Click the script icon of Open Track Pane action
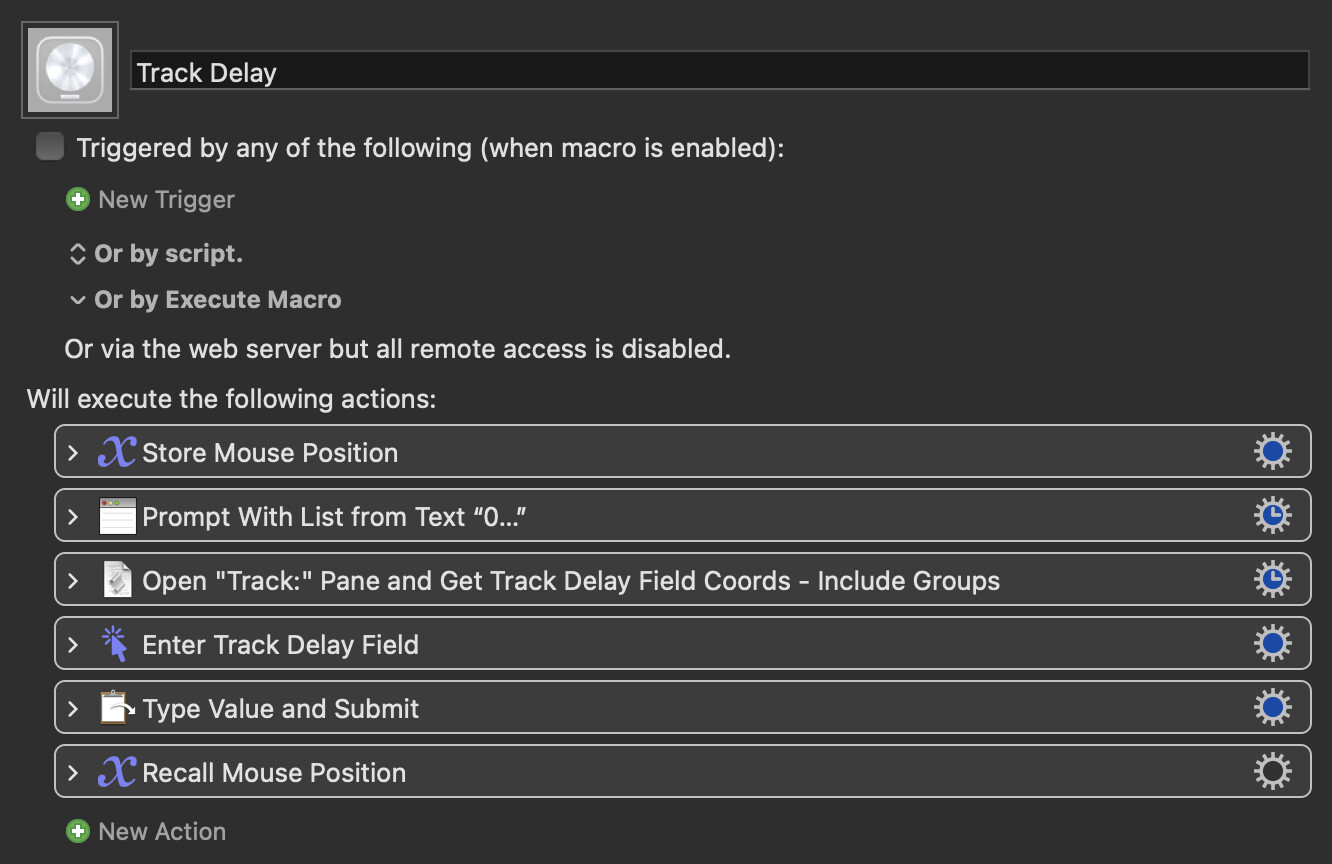 coord(117,581)
